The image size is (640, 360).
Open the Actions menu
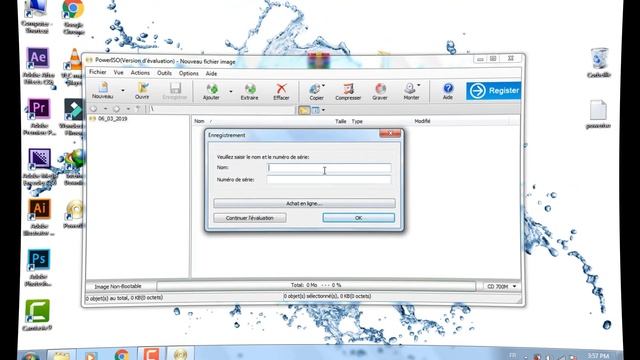point(140,73)
